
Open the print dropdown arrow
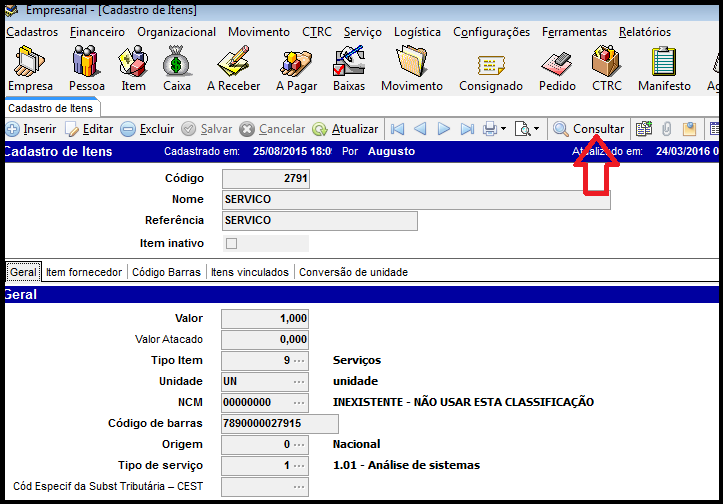[503, 129]
